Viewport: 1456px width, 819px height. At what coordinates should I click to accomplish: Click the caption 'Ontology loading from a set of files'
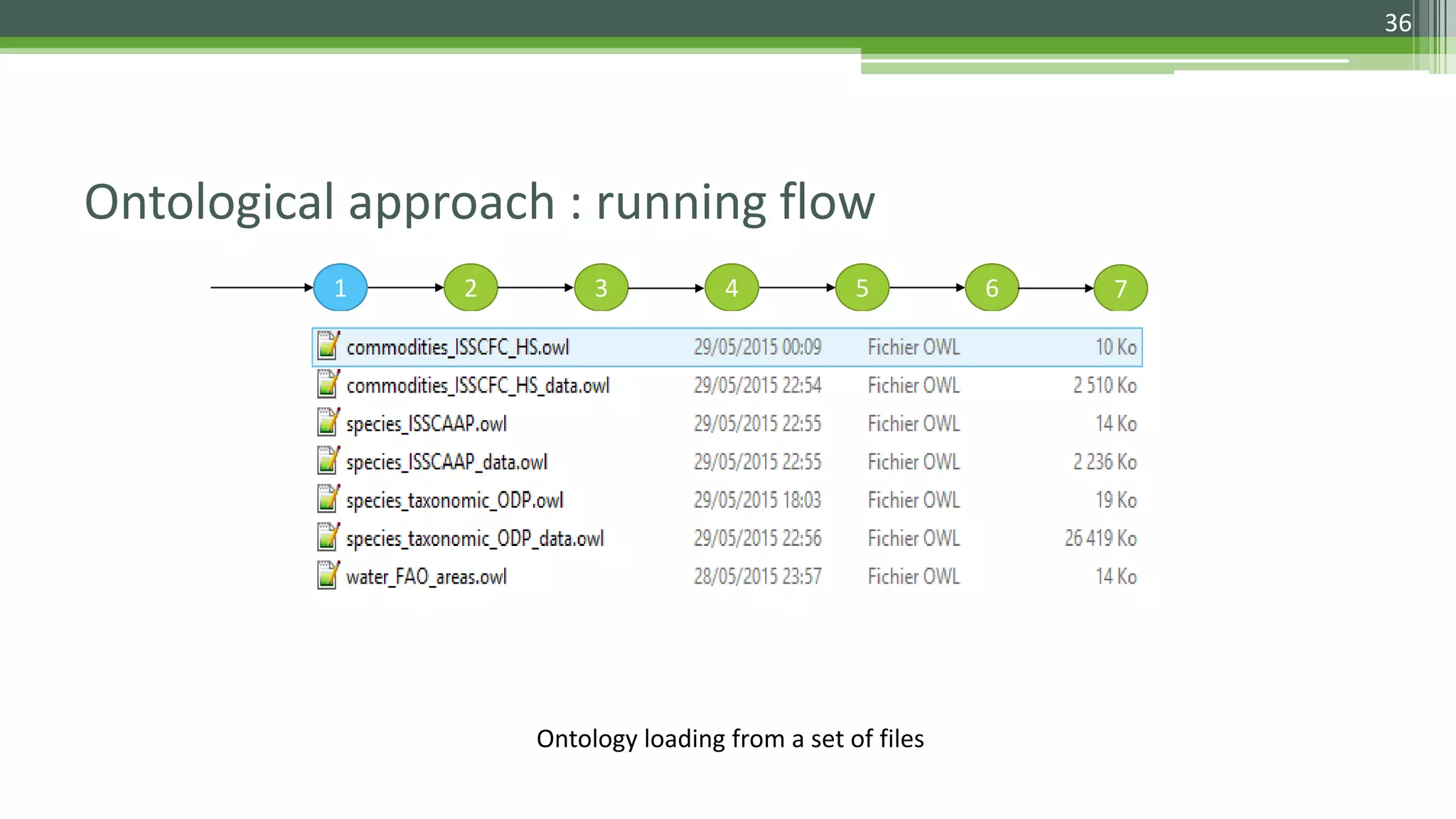[x=730, y=739]
